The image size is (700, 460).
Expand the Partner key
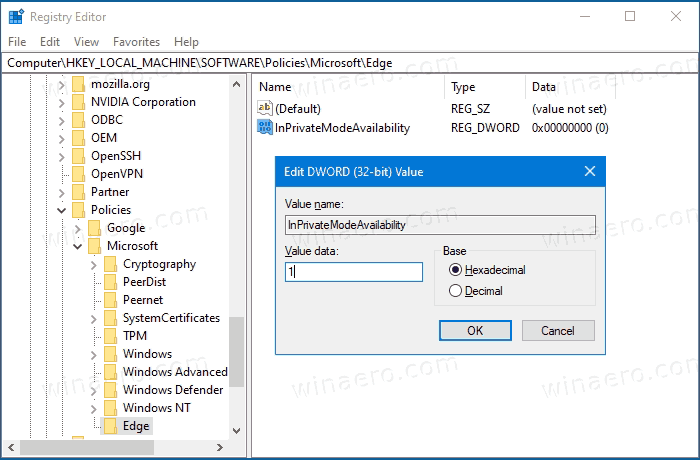tap(62, 192)
